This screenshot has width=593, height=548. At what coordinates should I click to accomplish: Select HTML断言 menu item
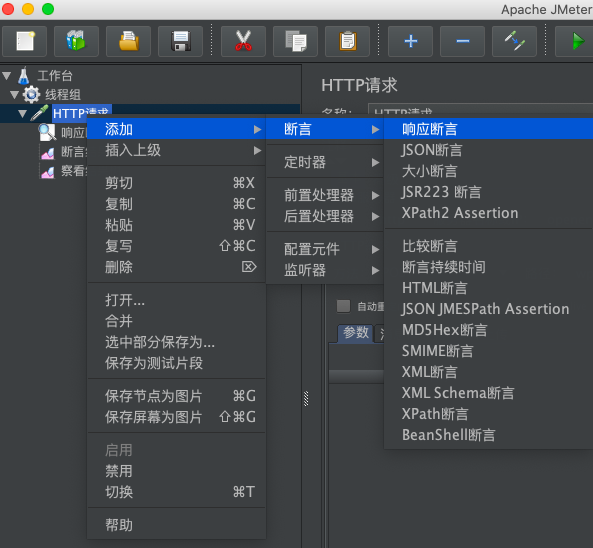coord(489,288)
